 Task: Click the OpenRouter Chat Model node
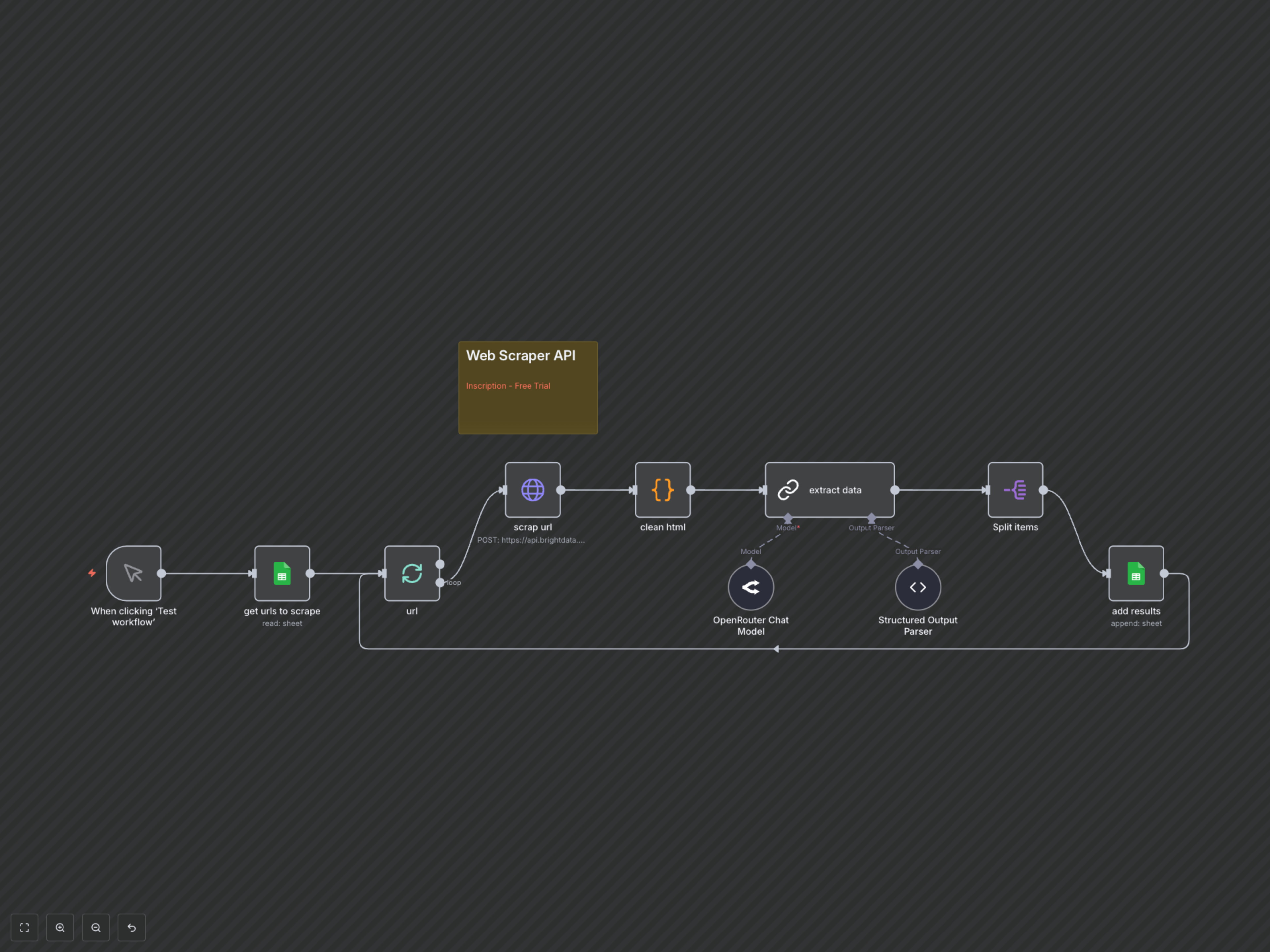750,587
